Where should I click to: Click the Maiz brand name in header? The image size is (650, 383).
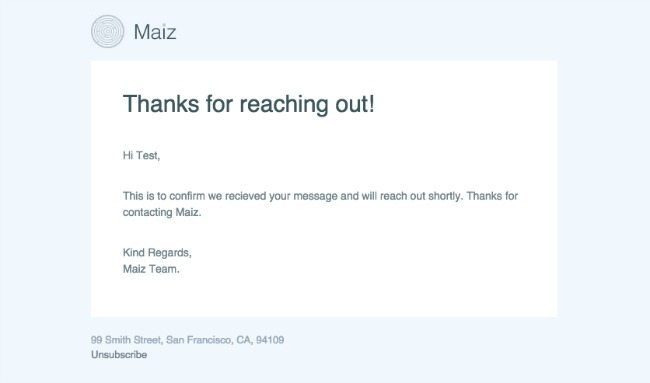point(155,32)
